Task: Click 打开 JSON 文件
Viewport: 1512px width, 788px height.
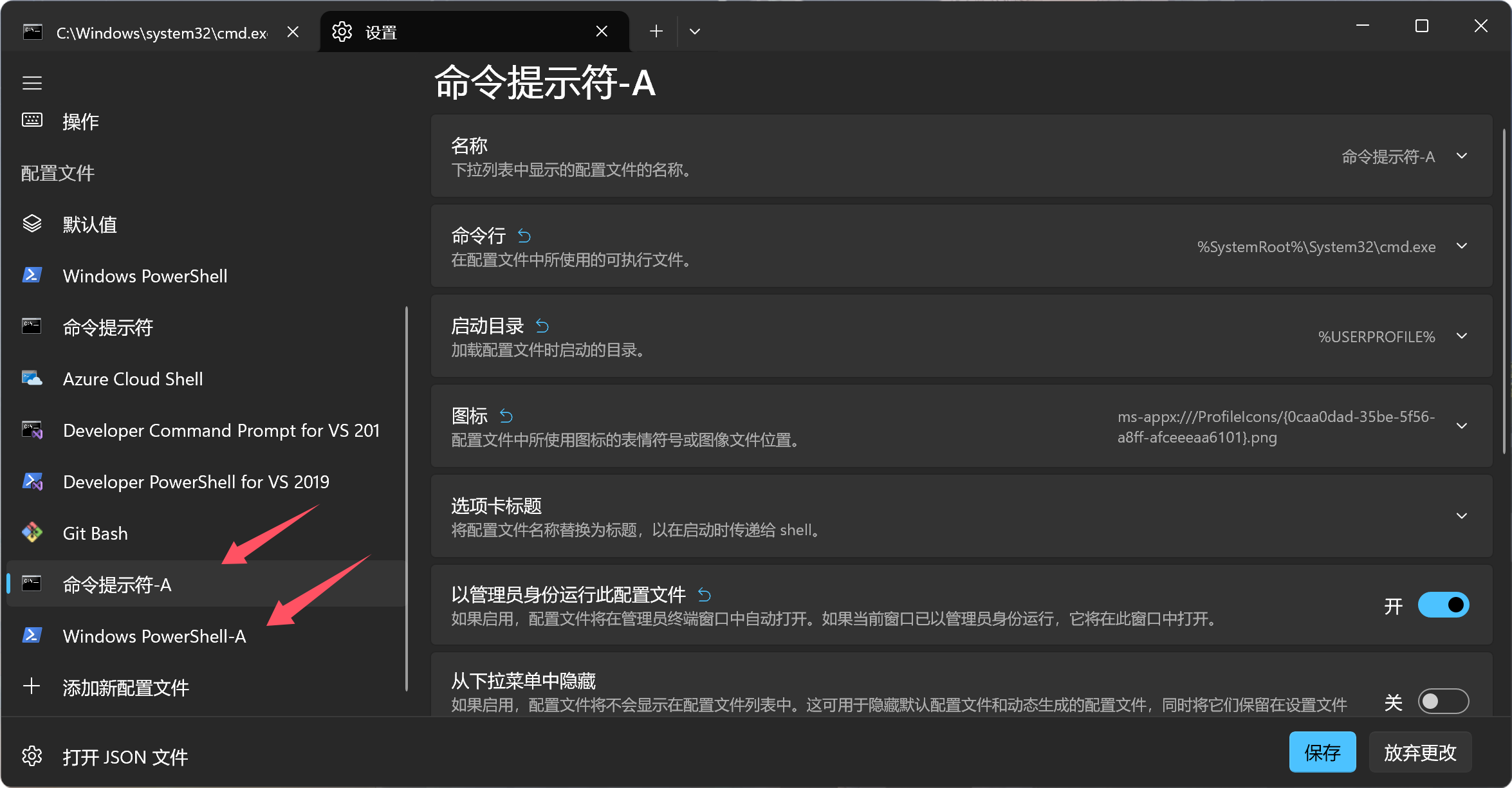Action: [x=206, y=756]
